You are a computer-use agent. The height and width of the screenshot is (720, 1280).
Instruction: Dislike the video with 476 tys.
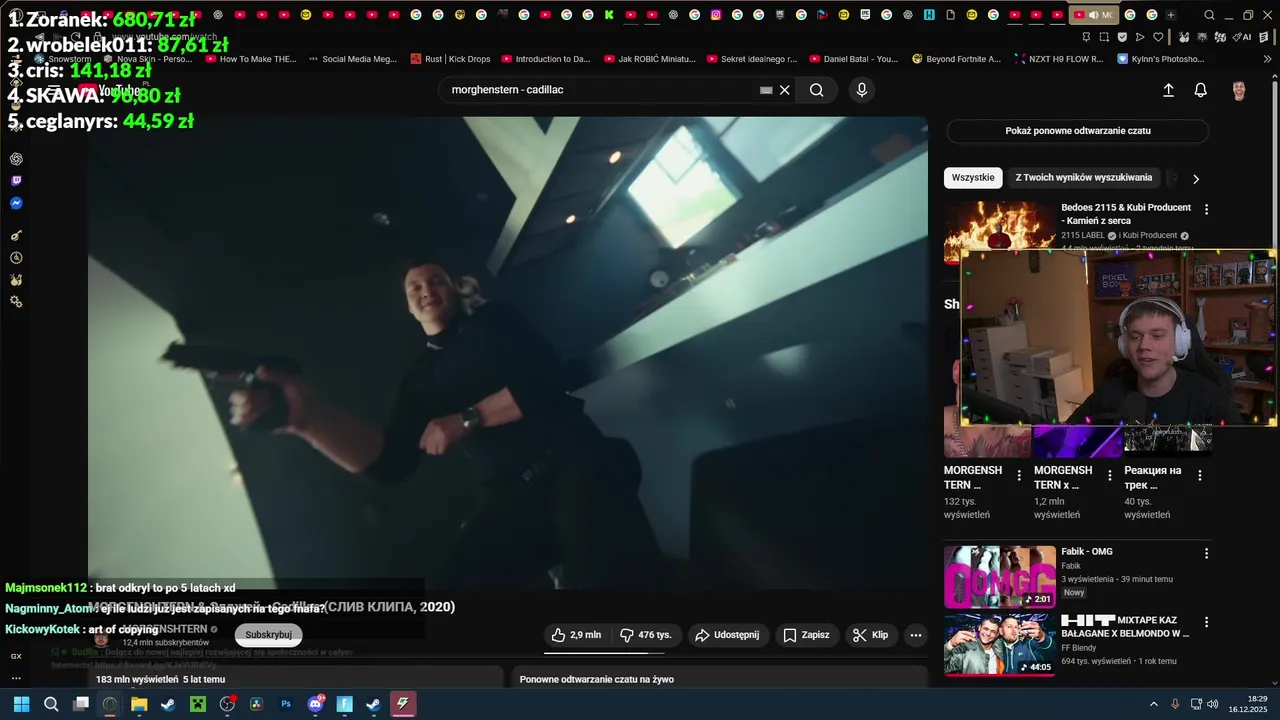pos(645,635)
